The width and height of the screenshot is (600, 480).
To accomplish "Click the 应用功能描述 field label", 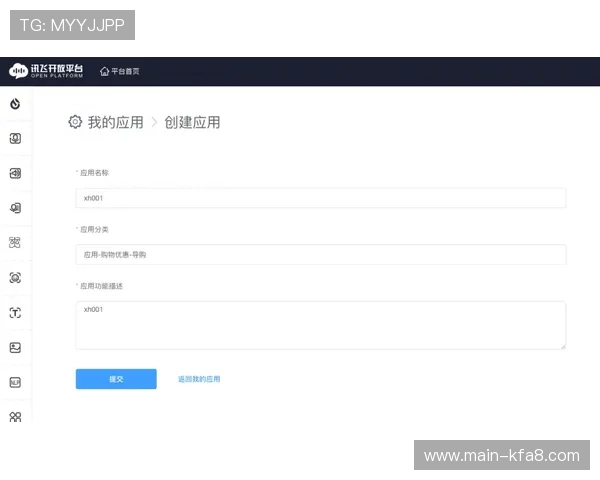I will pyautogui.click(x=101, y=286).
